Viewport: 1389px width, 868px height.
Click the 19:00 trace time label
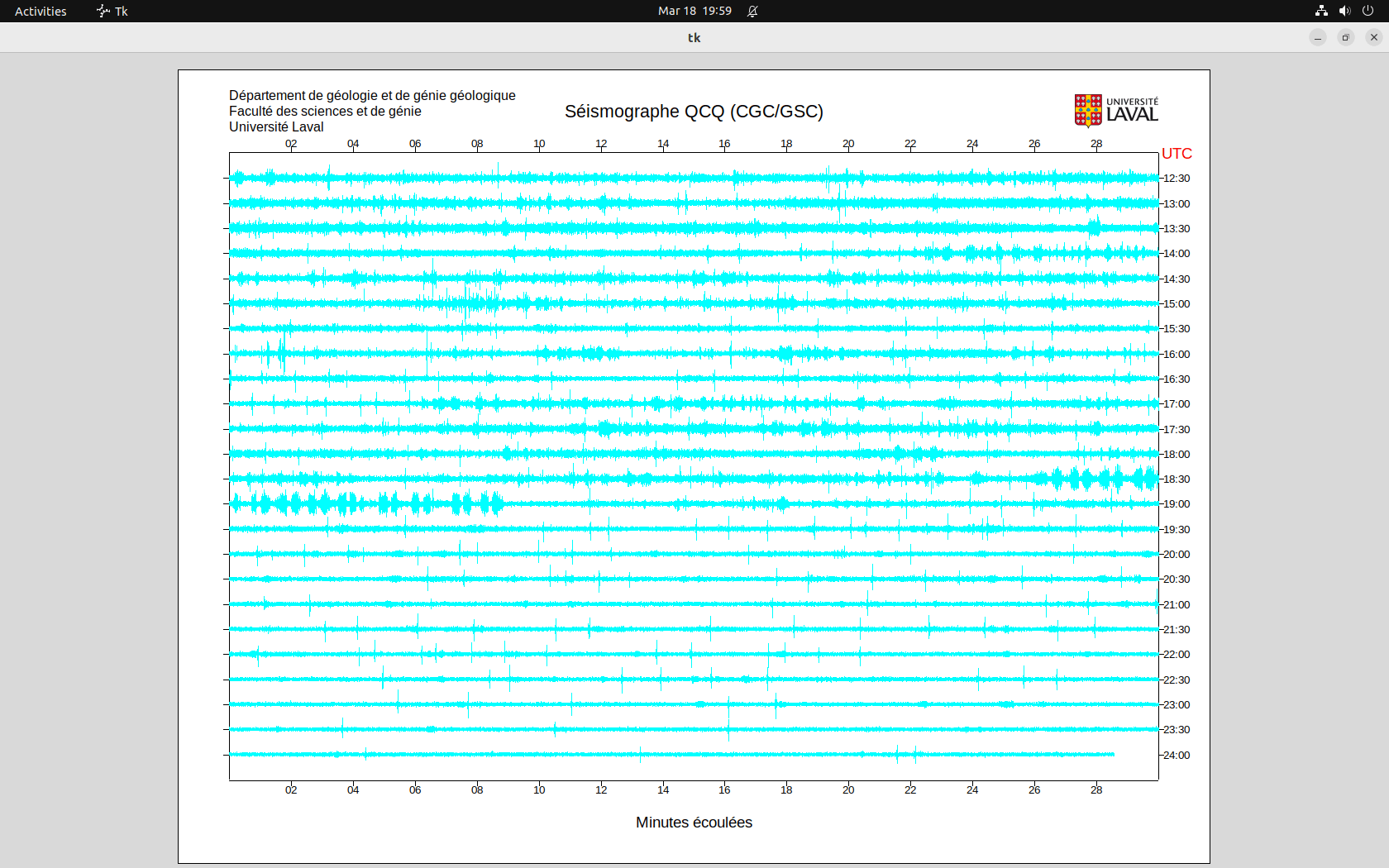[x=1177, y=504]
